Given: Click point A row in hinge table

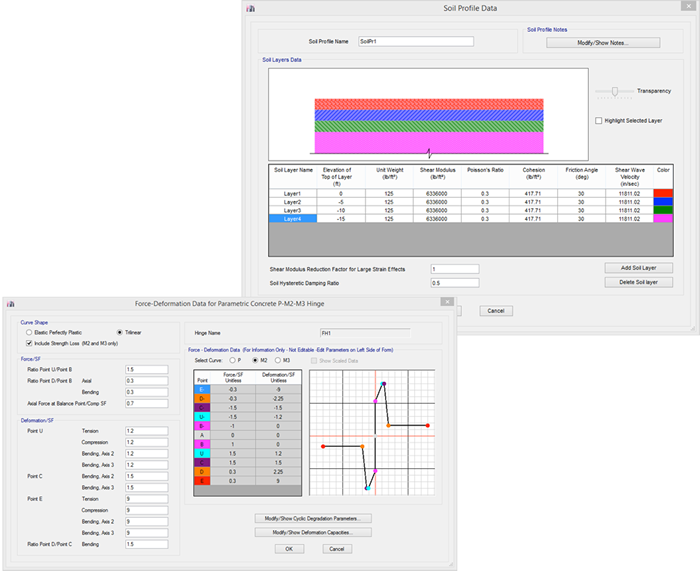Looking at the screenshot, I should tap(247, 435).
